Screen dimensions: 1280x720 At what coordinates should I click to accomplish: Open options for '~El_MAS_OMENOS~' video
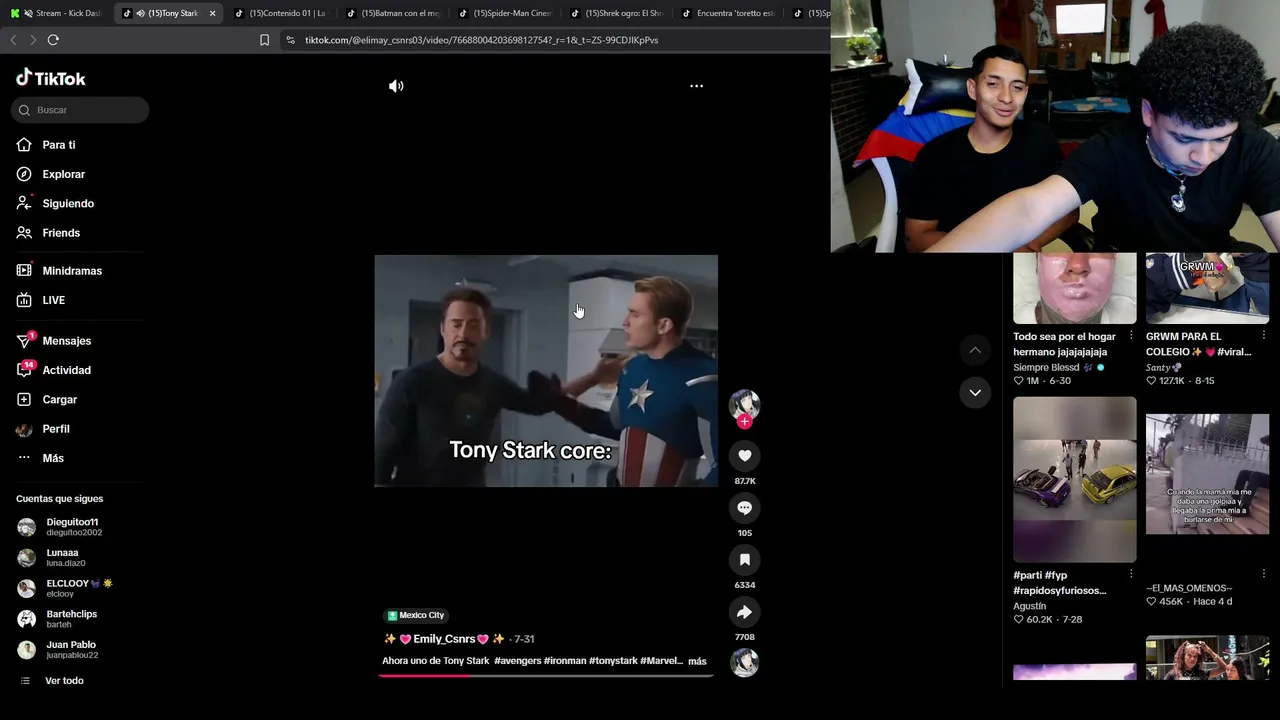(1264, 574)
